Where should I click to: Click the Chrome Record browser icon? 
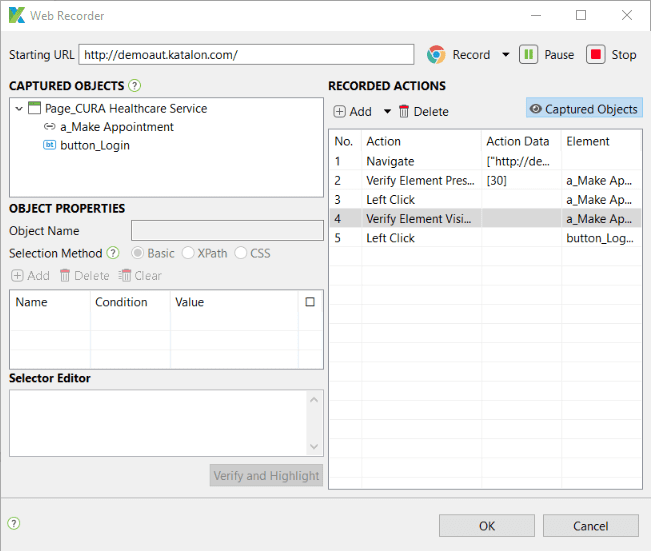(436, 55)
